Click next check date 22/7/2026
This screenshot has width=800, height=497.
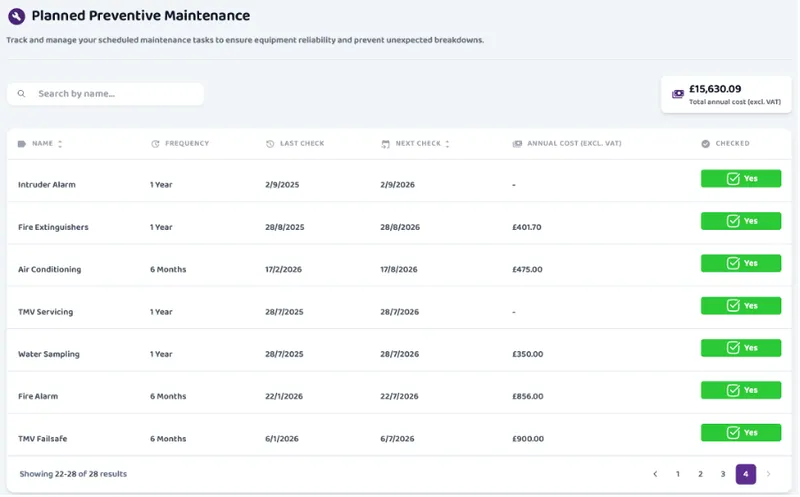(399, 396)
